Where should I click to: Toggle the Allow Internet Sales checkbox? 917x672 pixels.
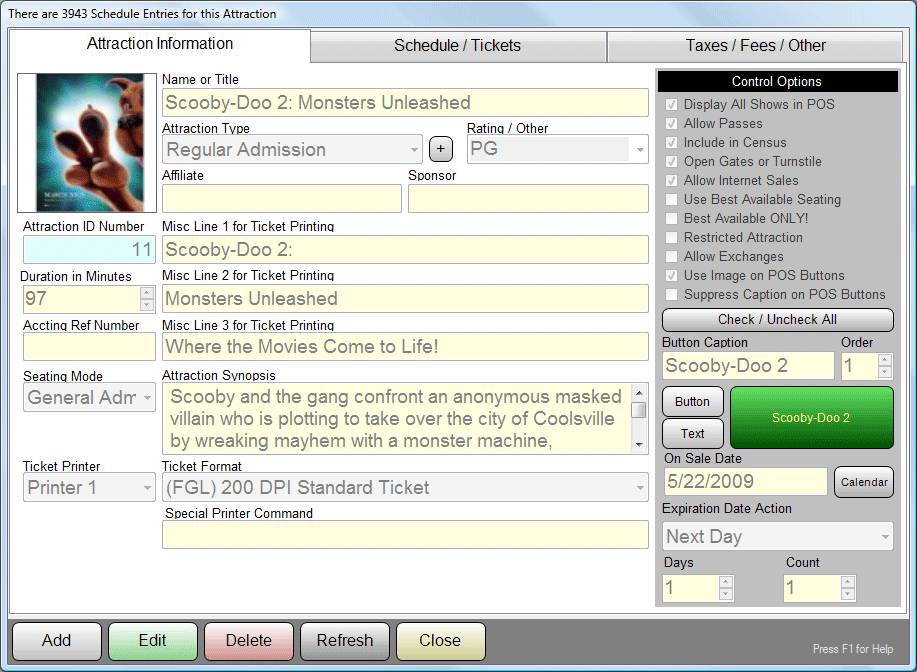(671, 181)
